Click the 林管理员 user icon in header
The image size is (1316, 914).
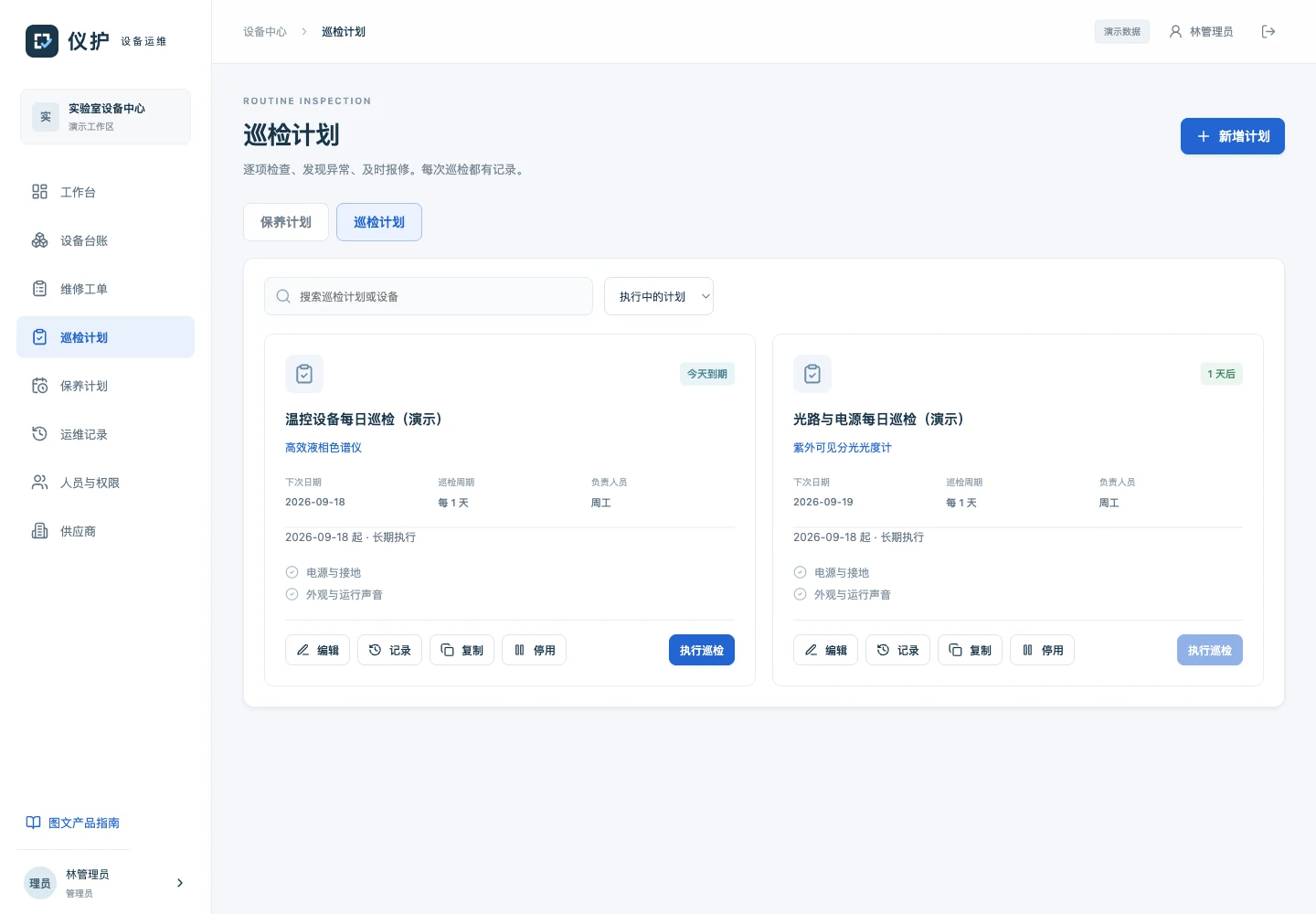pos(1176,32)
